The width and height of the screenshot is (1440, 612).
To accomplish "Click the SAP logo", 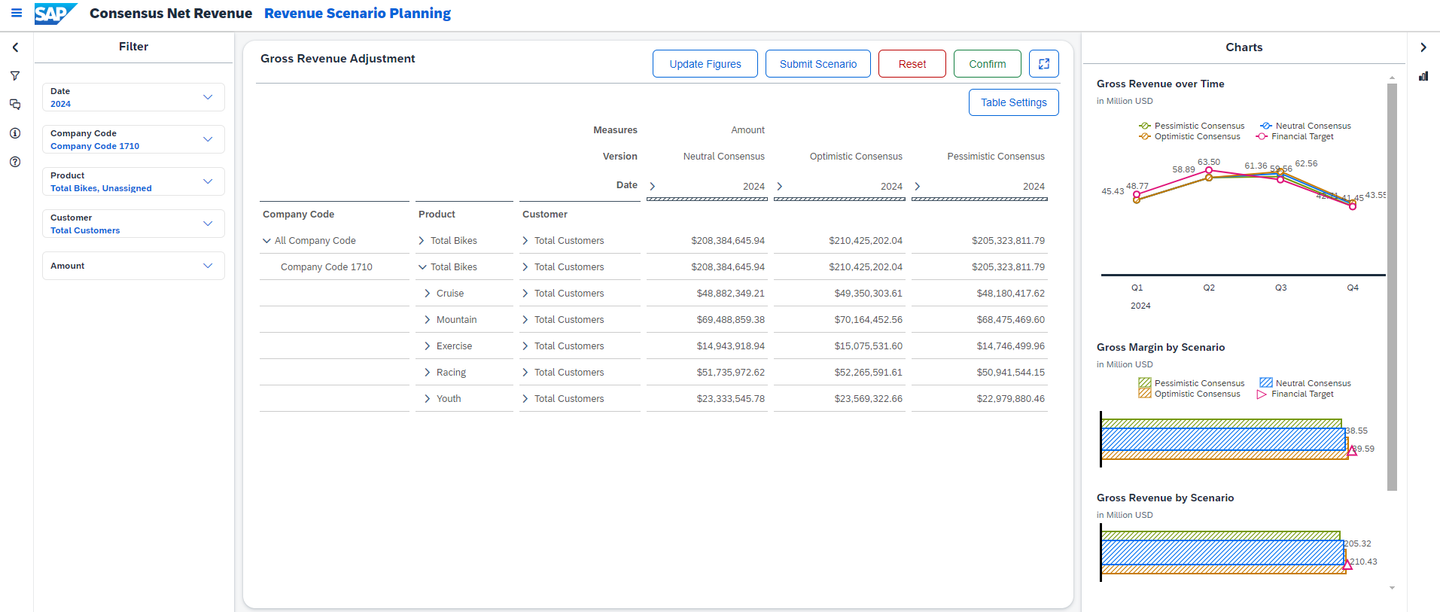I will click(55, 14).
